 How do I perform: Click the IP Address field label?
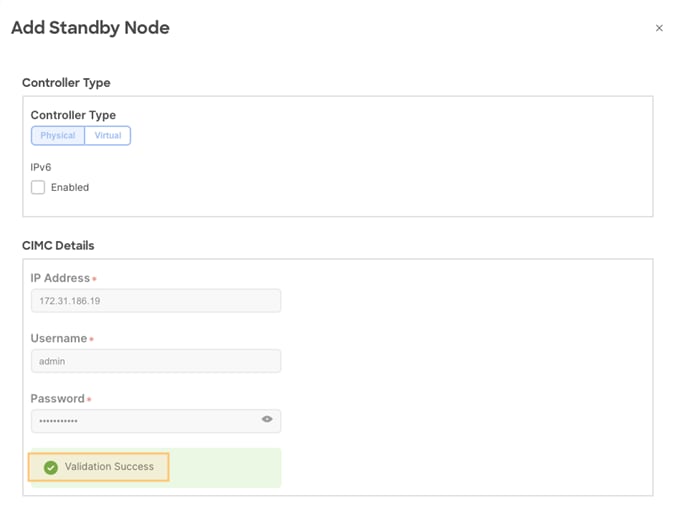tap(60, 278)
